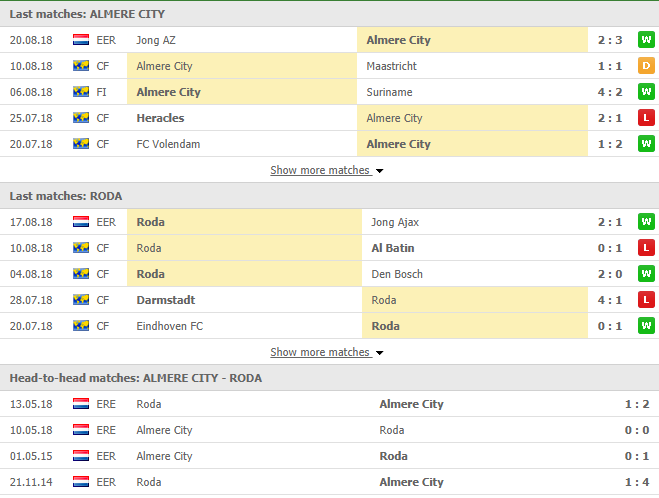Click the Netherlands flag in the 13.05.18 head-to-head row

[81, 404]
